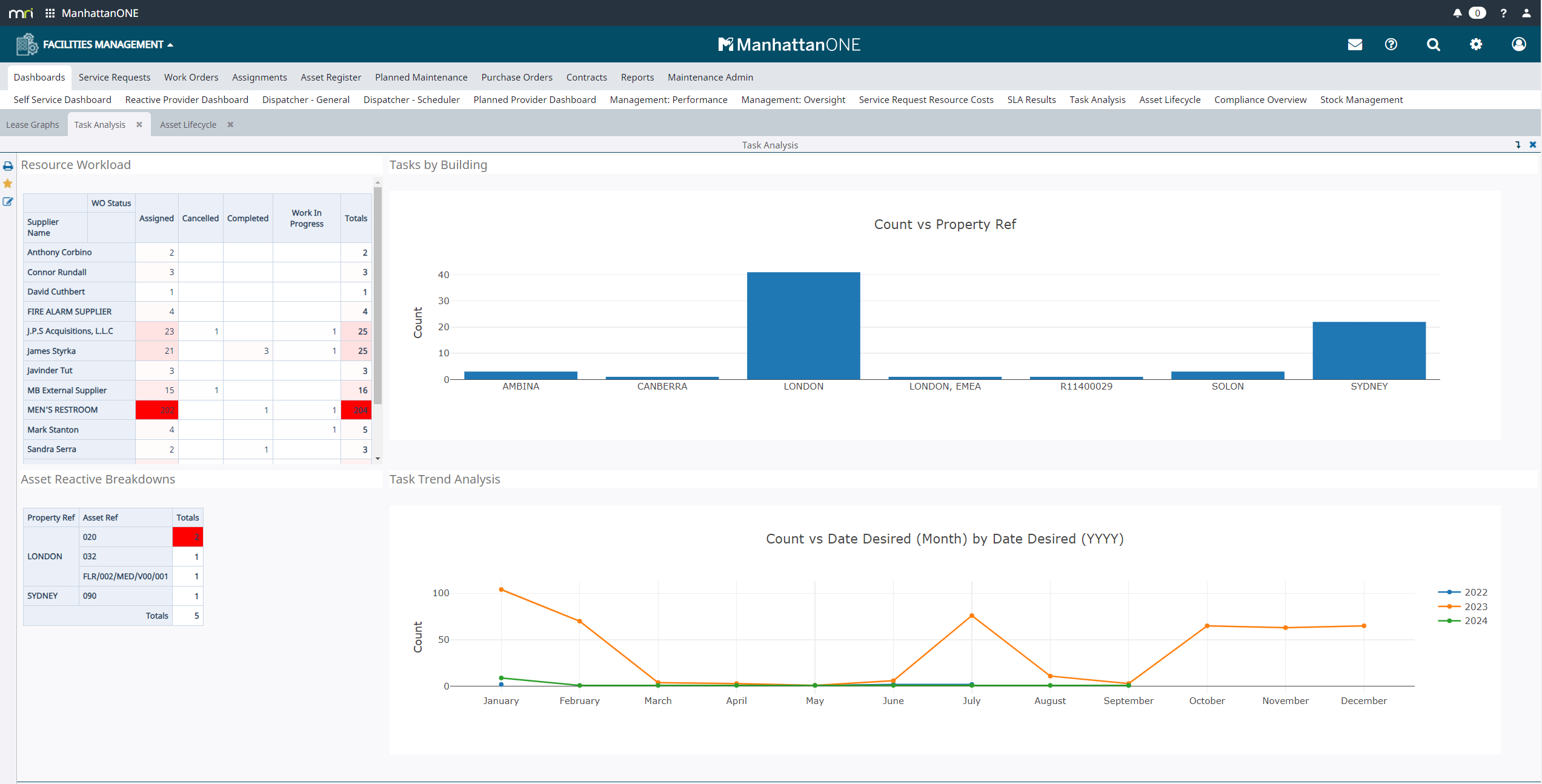Open the mail envelope icon
This screenshot has width=1542, height=784.
[x=1355, y=44]
